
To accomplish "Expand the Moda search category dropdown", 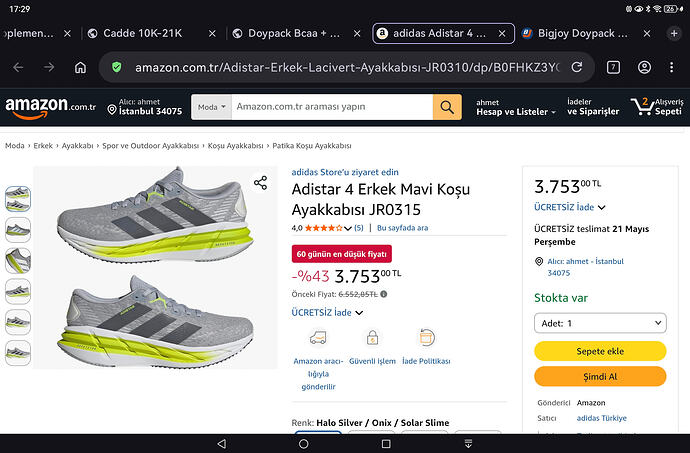I will tap(211, 107).
